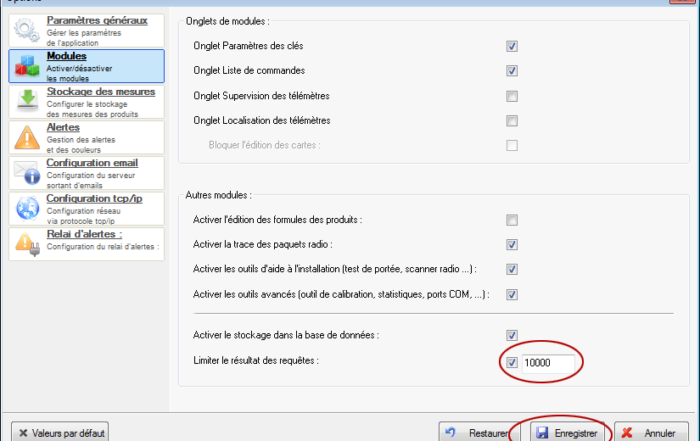The width and height of the screenshot is (700, 441).
Task: Toggle Limiter le résultat des requêtes checkbox
Action: click(x=512, y=362)
